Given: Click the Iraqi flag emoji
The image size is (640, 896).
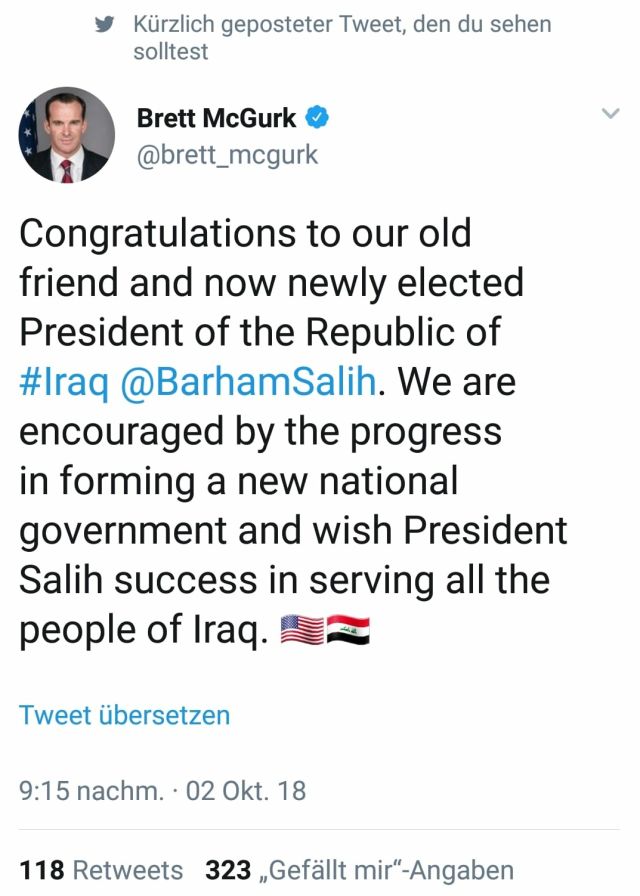Looking at the screenshot, I should tap(348, 630).
